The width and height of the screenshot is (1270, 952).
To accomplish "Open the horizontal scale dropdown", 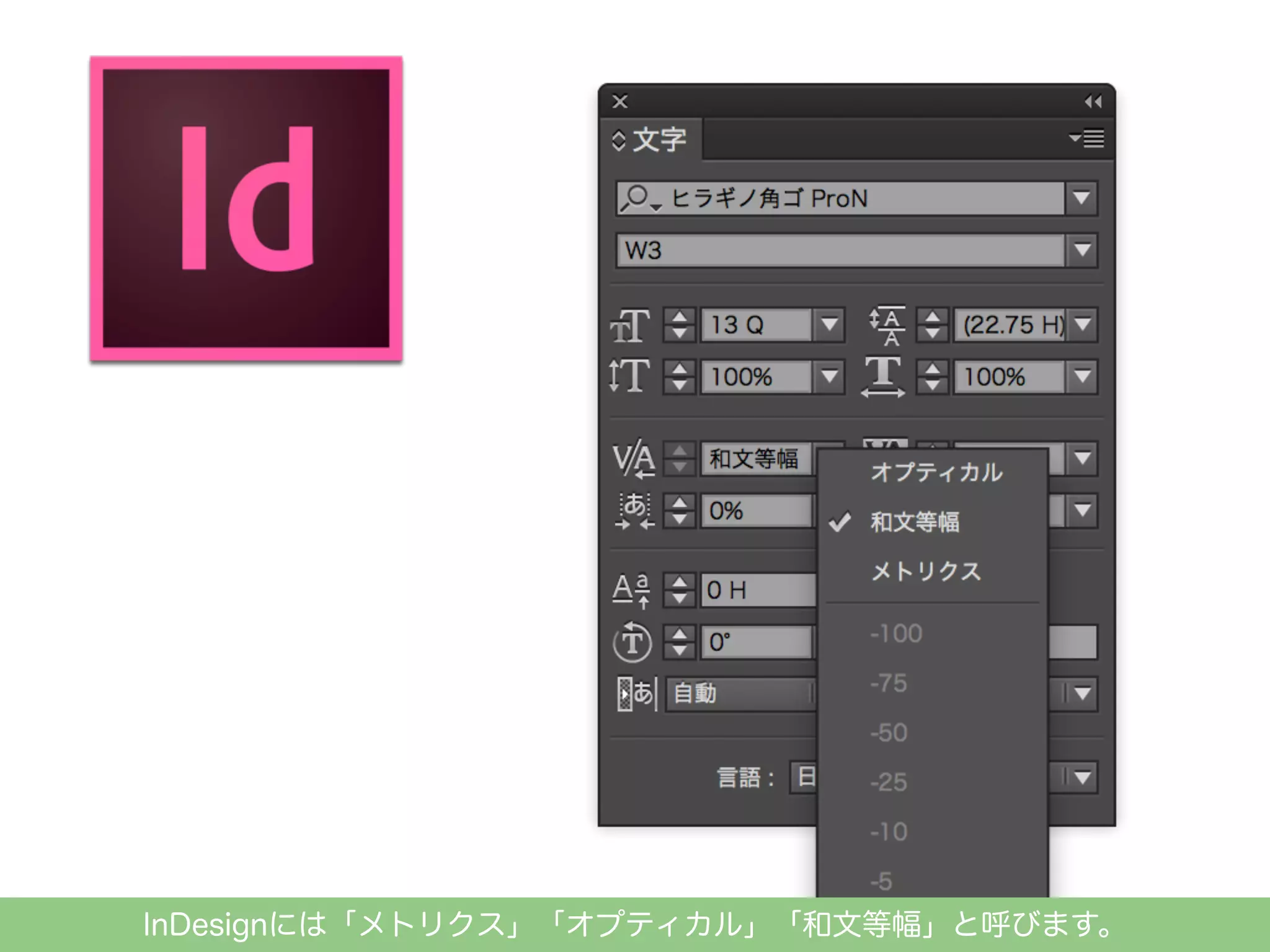I will point(1082,377).
